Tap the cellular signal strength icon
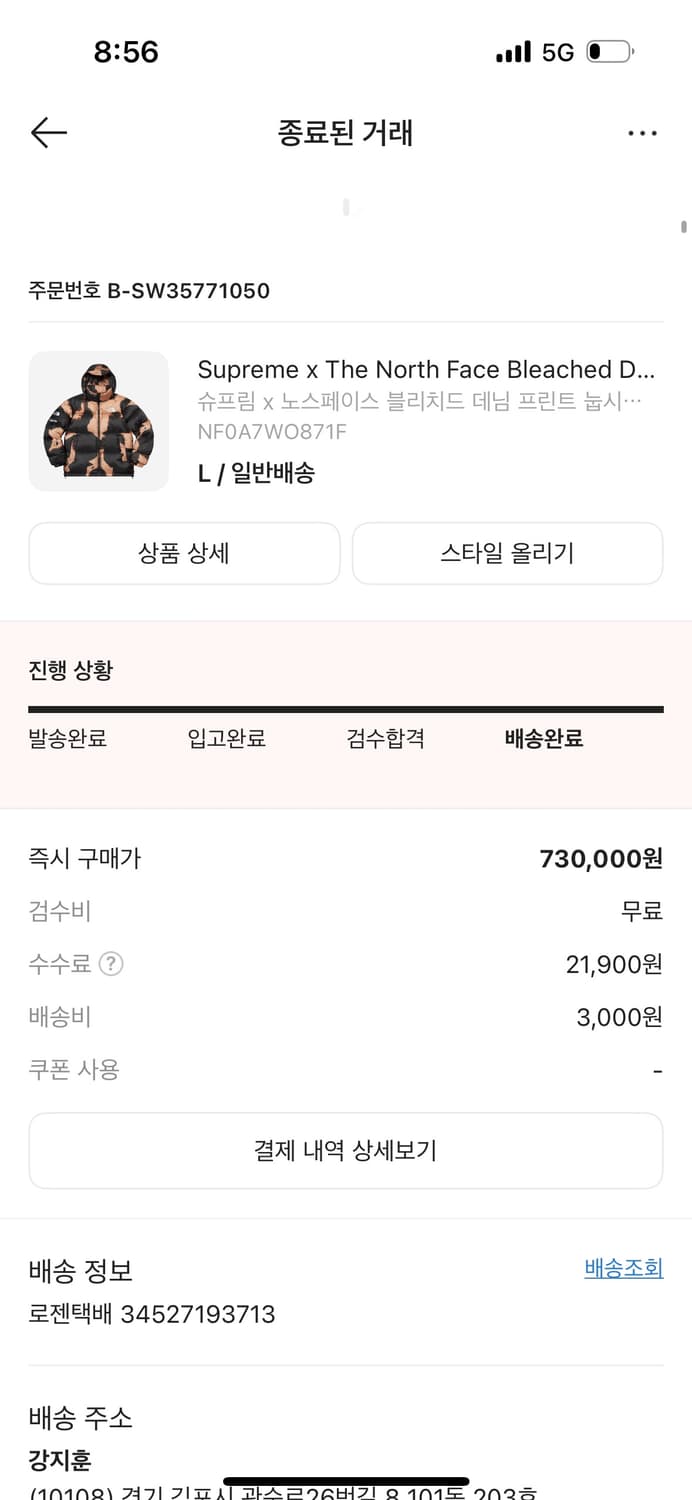 click(513, 52)
